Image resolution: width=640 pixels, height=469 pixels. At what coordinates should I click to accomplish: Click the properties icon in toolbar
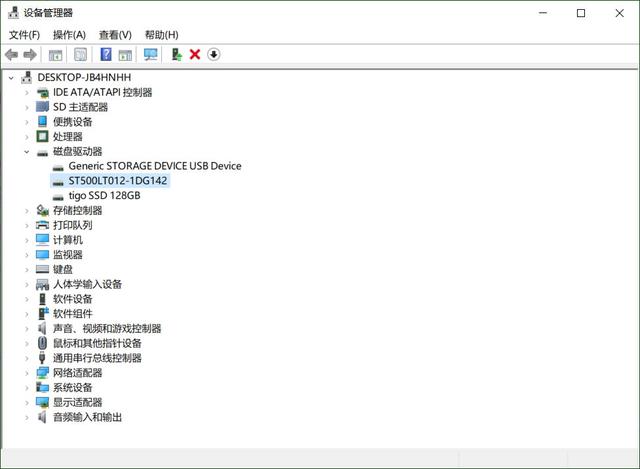tap(81, 54)
